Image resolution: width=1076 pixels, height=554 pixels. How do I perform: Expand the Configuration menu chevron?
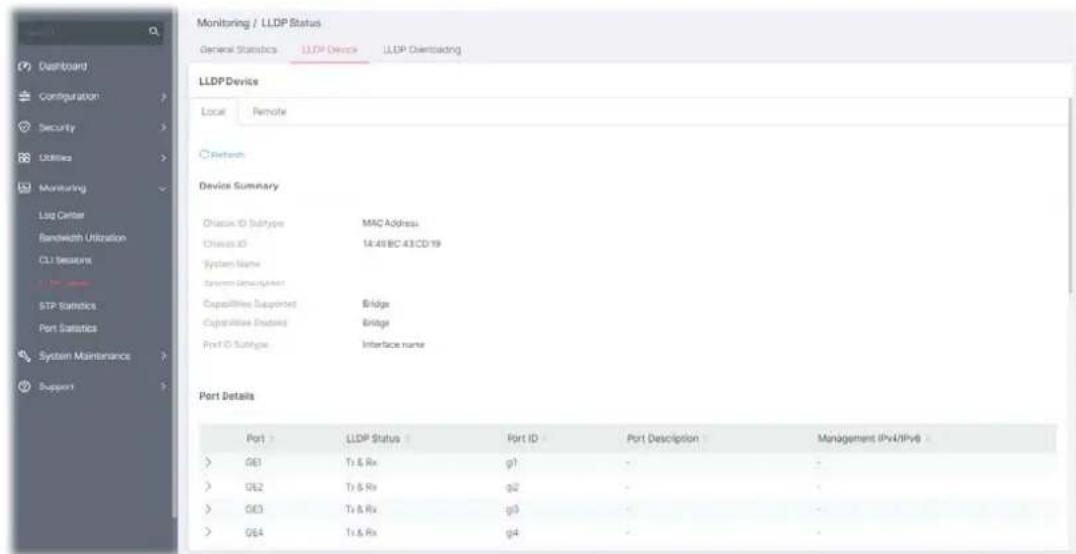(x=163, y=97)
